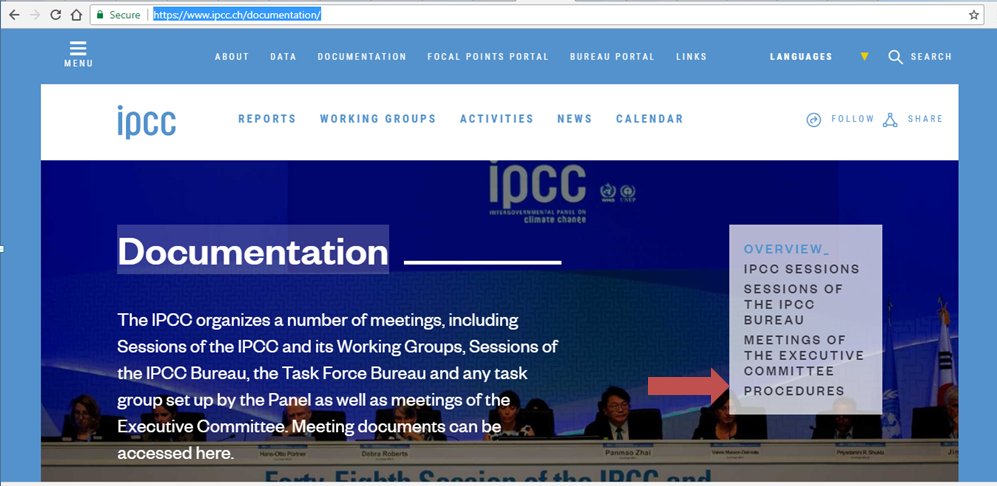Viewport: 997px width, 486px height.
Task: Click the search magnifier icon
Action: (x=895, y=57)
